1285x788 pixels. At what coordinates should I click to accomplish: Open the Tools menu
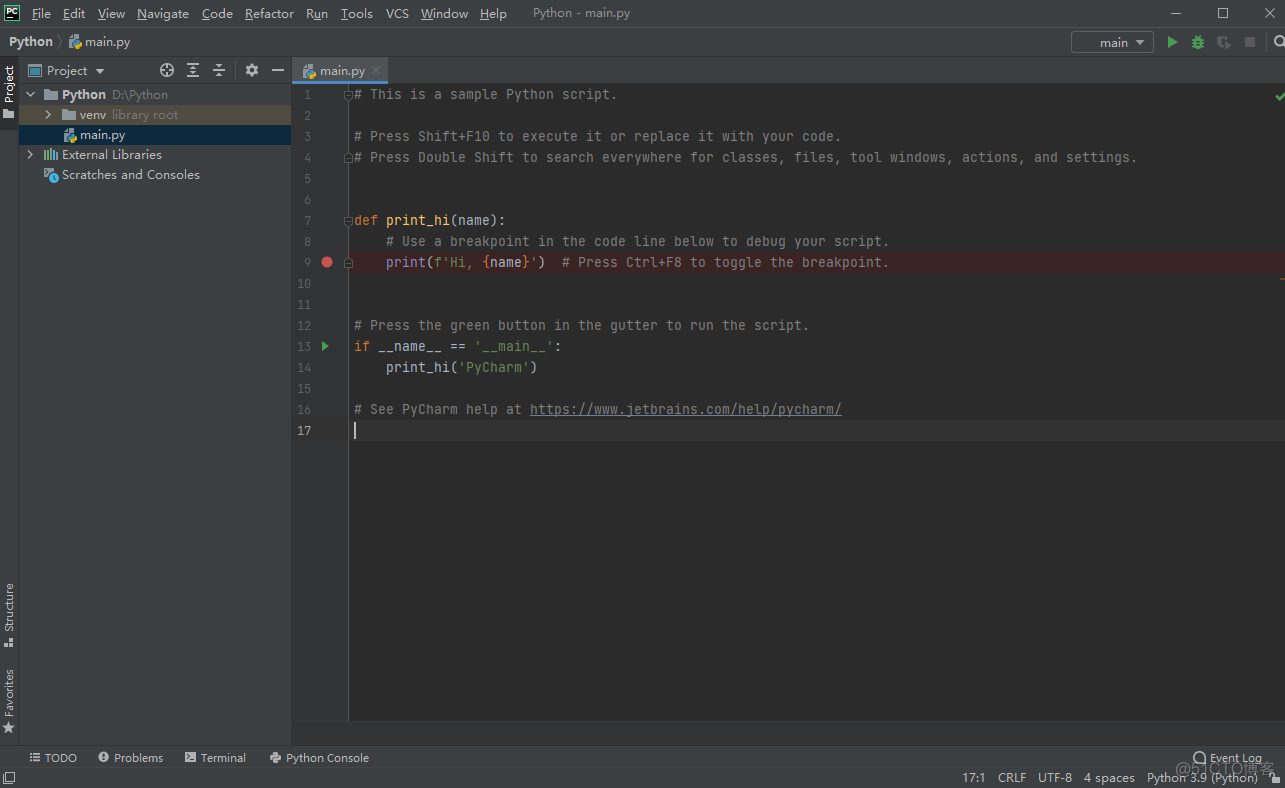point(356,13)
